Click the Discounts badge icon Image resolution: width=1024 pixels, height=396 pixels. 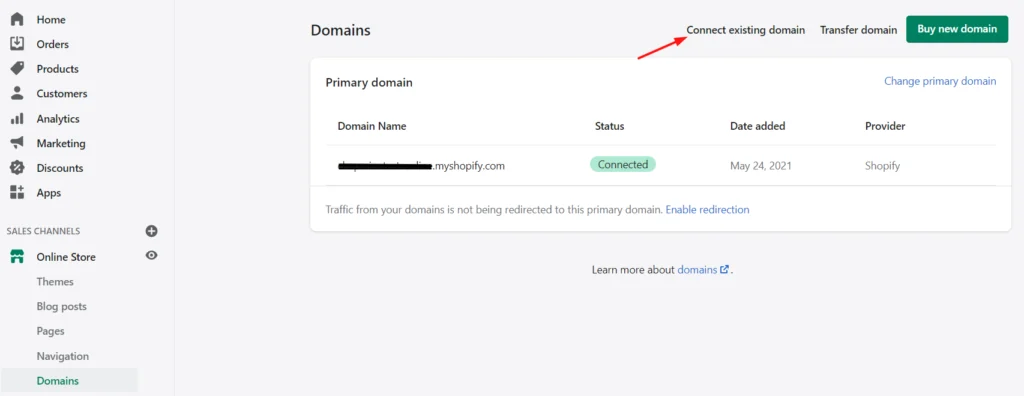tap(17, 167)
